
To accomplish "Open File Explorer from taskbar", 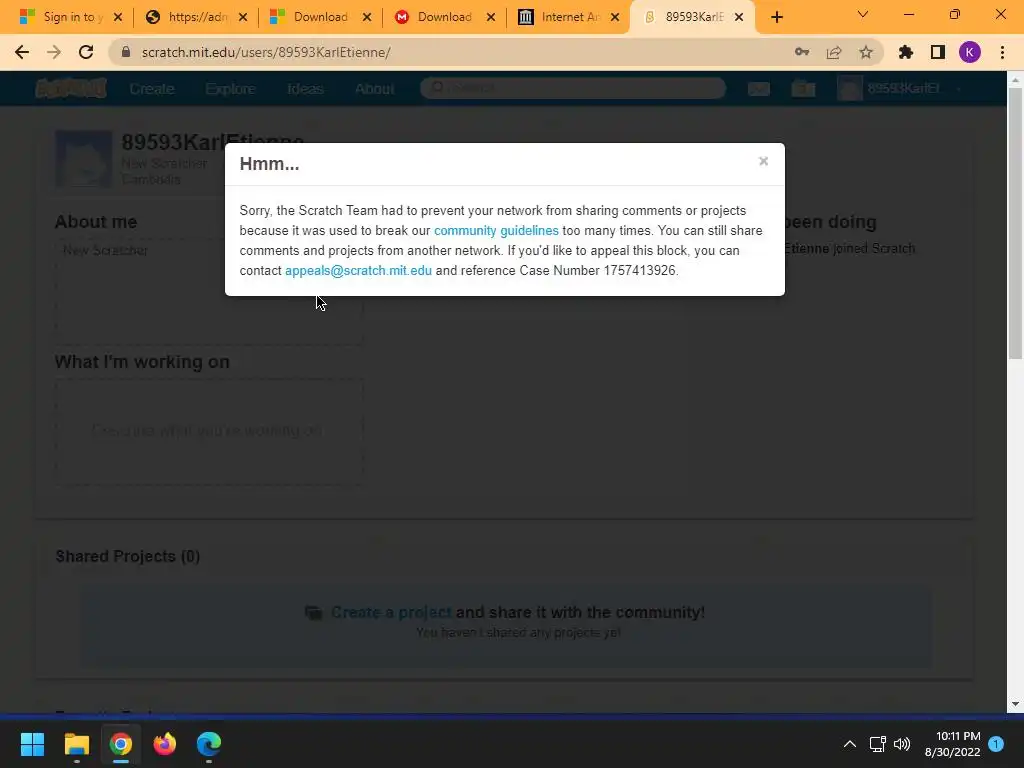I will [x=76, y=744].
